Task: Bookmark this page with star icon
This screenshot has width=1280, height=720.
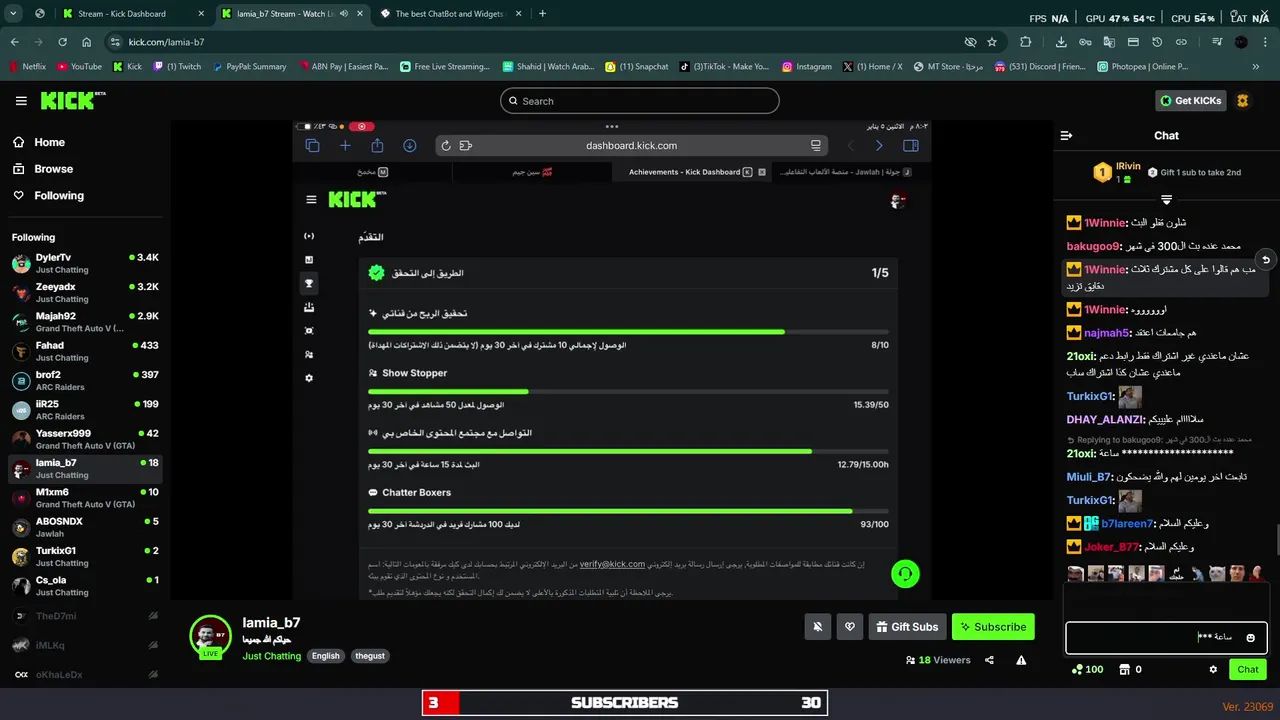Action: coord(992,42)
